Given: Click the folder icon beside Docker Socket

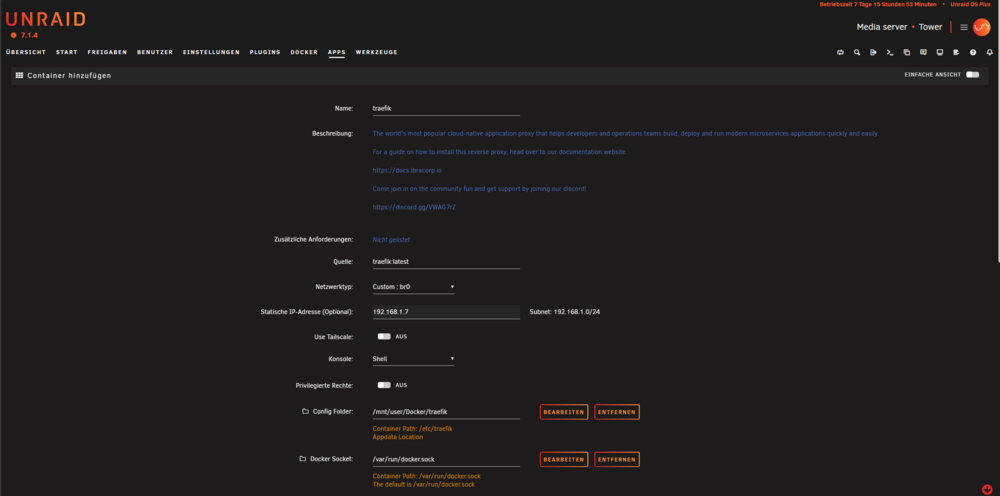Looking at the screenshot, I should pos(303,459).
